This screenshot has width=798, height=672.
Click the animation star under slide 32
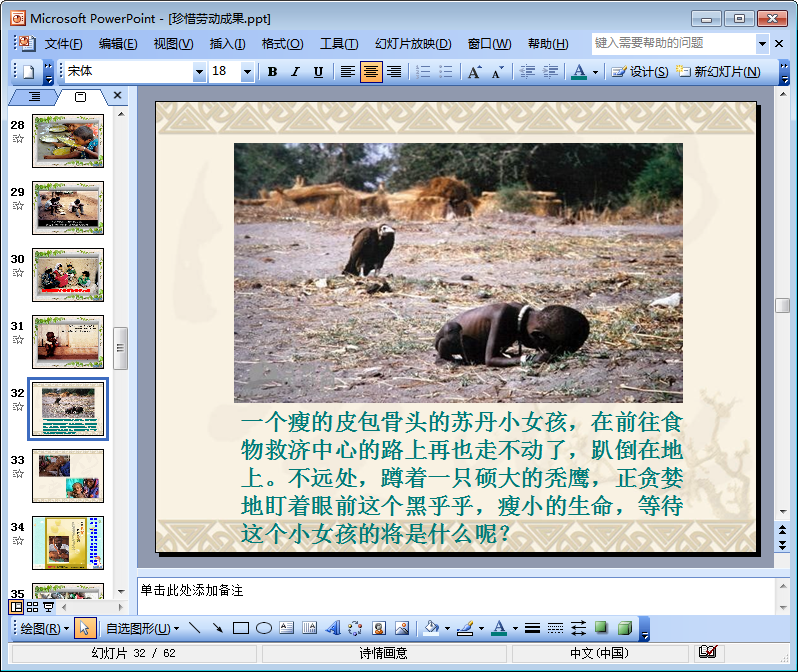pyautogui.click(x=18, y=406)
